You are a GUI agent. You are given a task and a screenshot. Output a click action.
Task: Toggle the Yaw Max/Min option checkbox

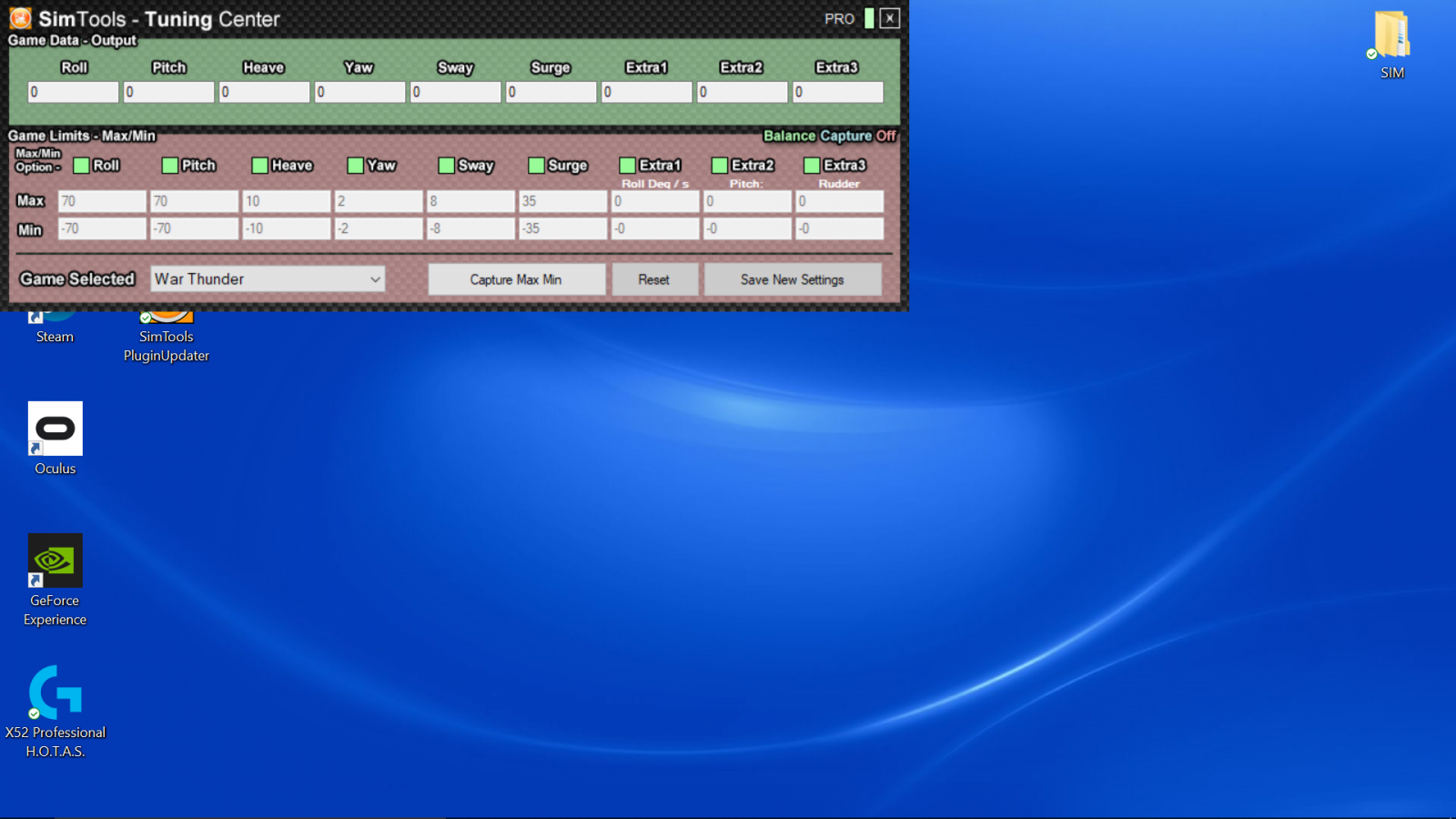[x=356, y=166]
